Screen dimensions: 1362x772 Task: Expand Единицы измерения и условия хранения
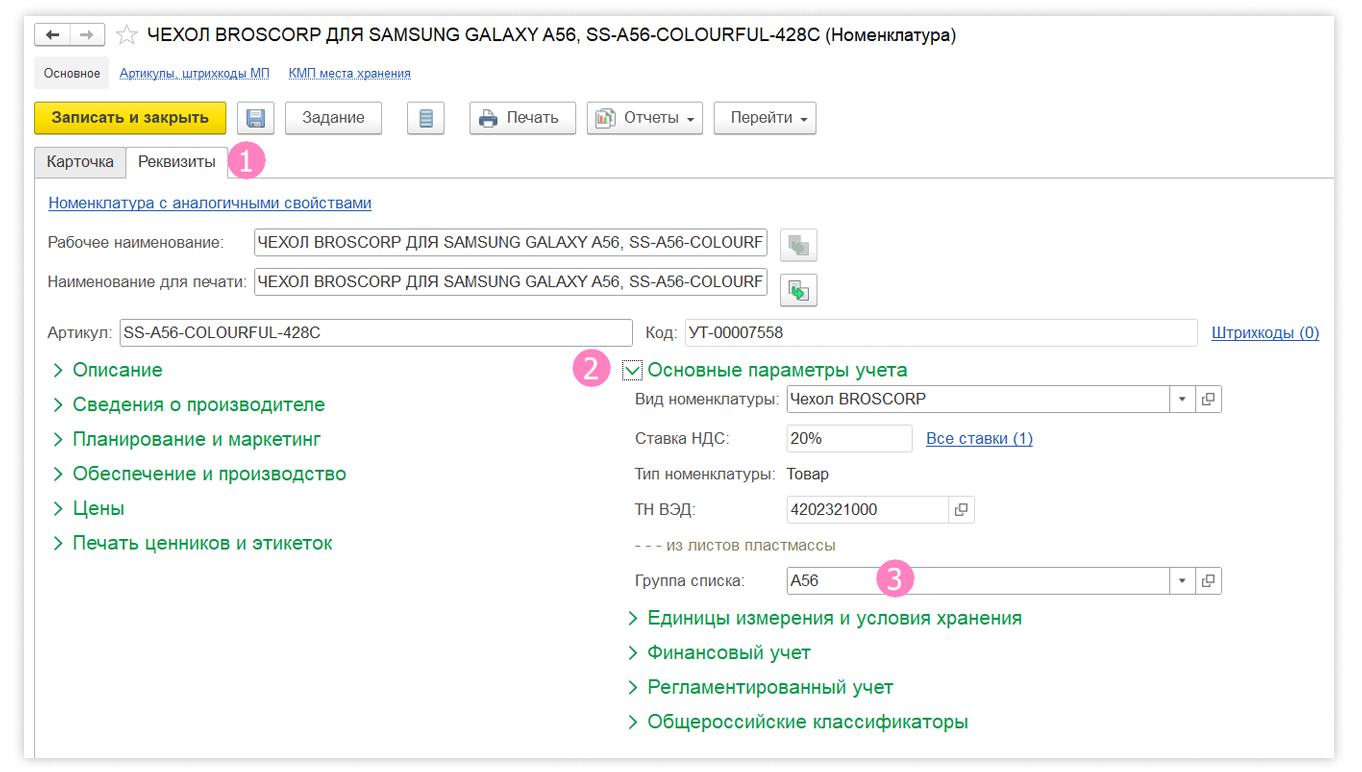(x=824, y=618)
